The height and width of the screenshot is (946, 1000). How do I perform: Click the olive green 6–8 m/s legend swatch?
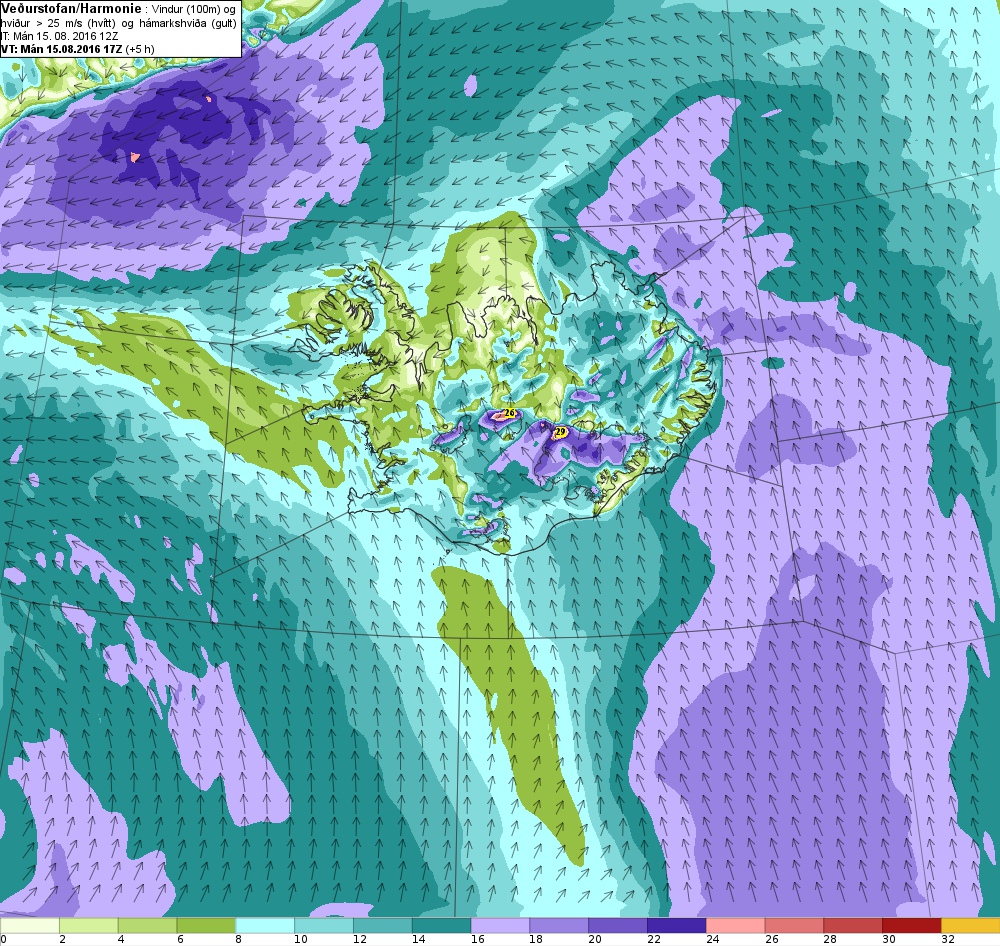tap(206, 926)
